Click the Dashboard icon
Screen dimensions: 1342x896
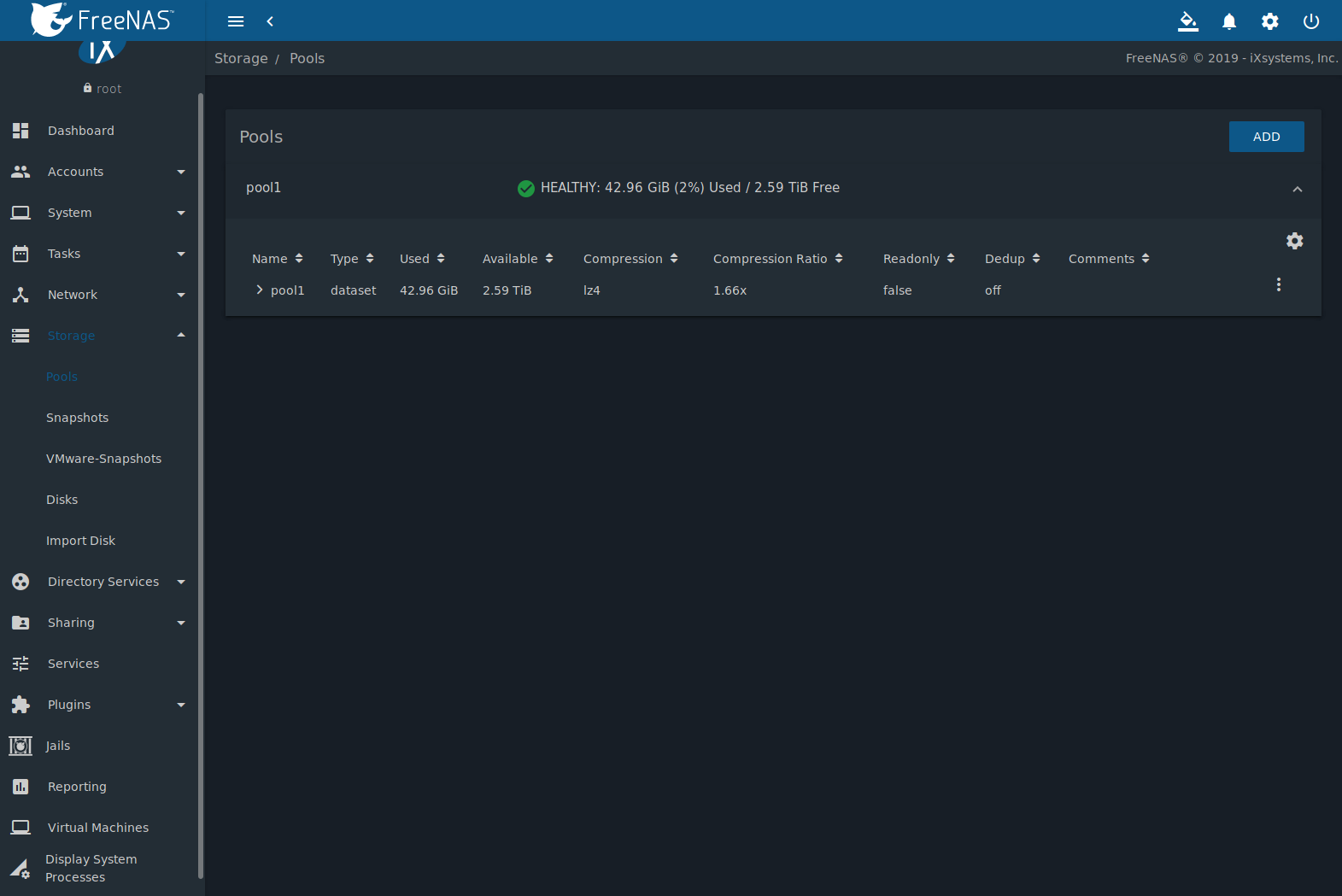click(x=21, y=131)
